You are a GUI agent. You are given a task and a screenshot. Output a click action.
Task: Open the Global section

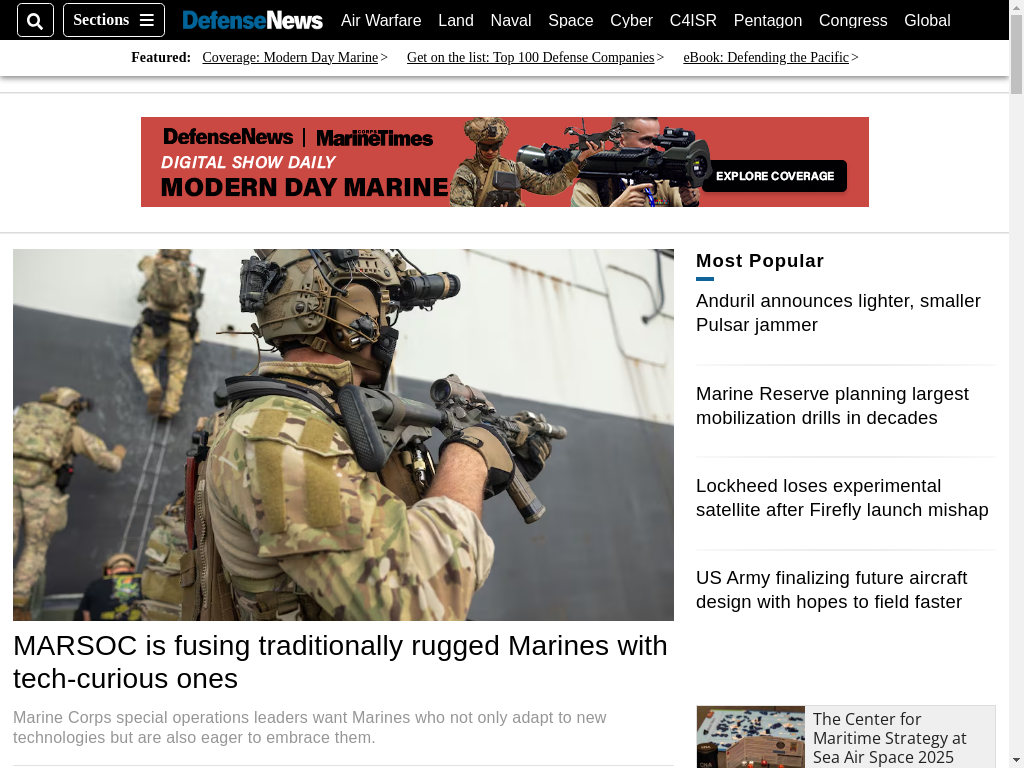(x=927, y=20)
